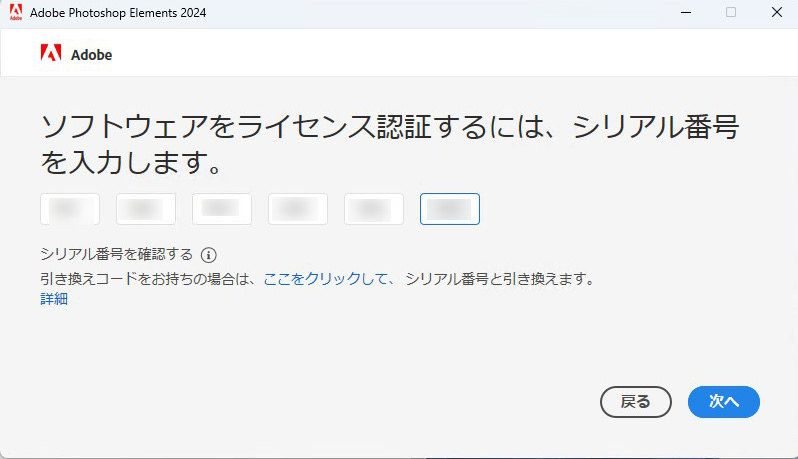Select the fifth serial number field
Image resolution: width=798 pixels, height=459 pixels.
pyautogui.click(x=374, y=209)
